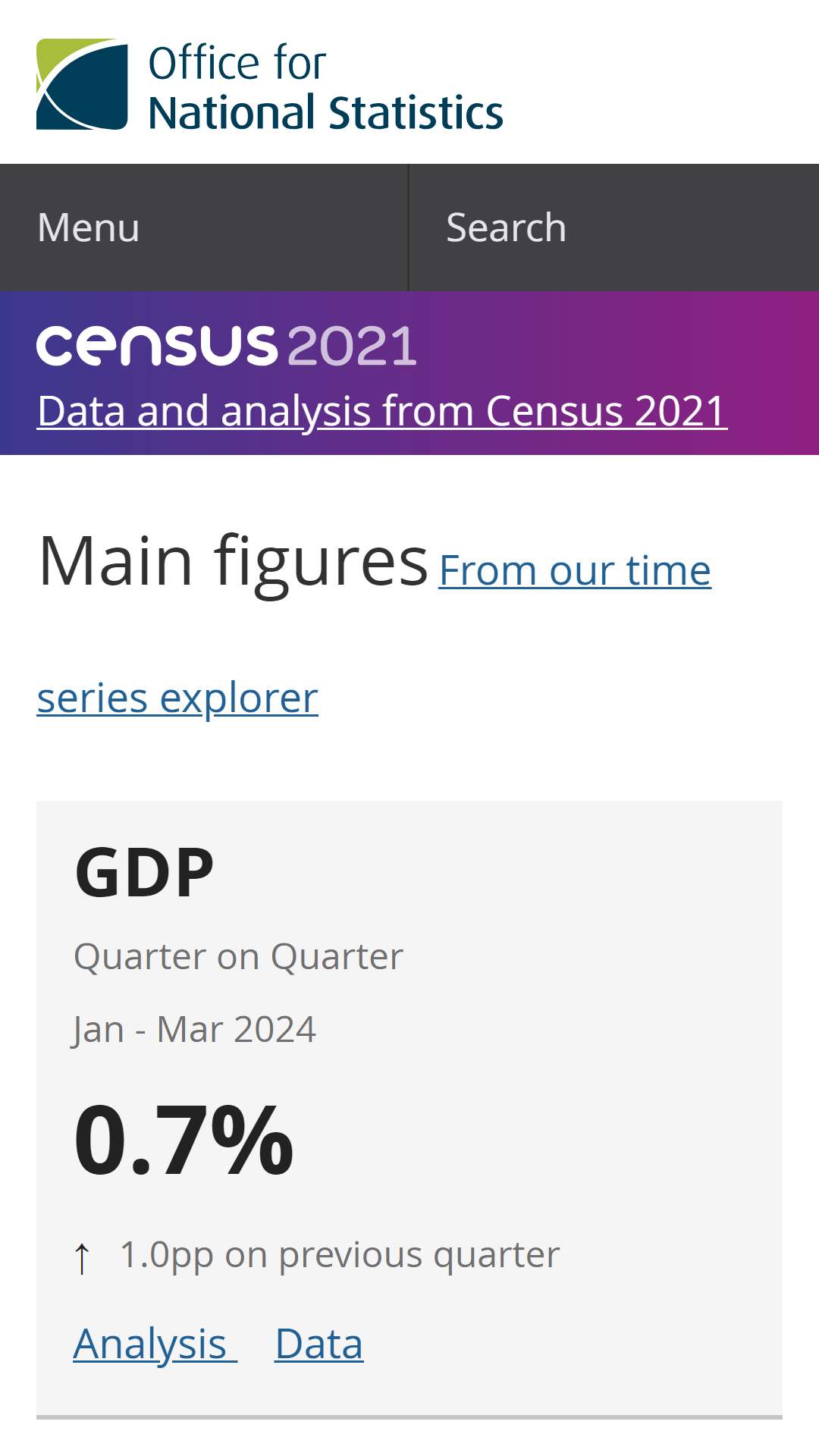Open Data and analysis from Census 2021
Screen dimensions: 819x1456
pyautogui.click(x=382, y=411)
